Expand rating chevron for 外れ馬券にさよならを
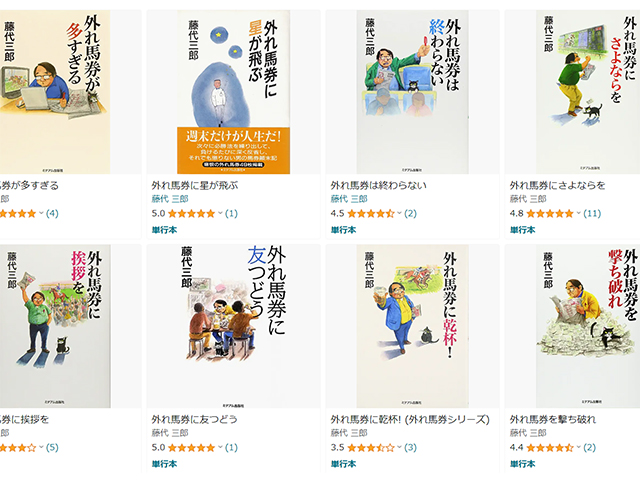This screenshot has width=640, height=480. tap(578, 213)
